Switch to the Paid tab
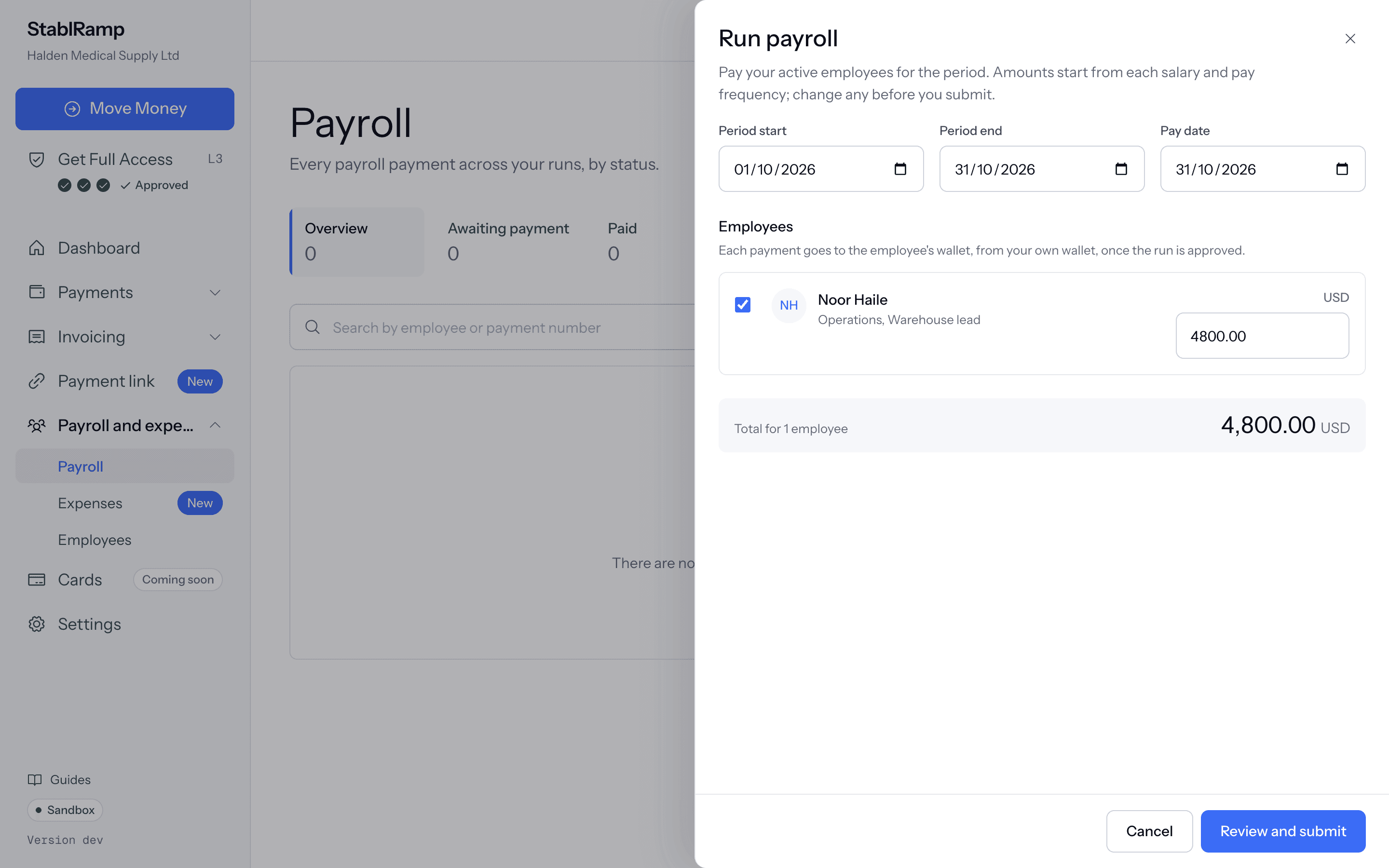The height and width of the screenshot is (868, 1389). point(622,242)
